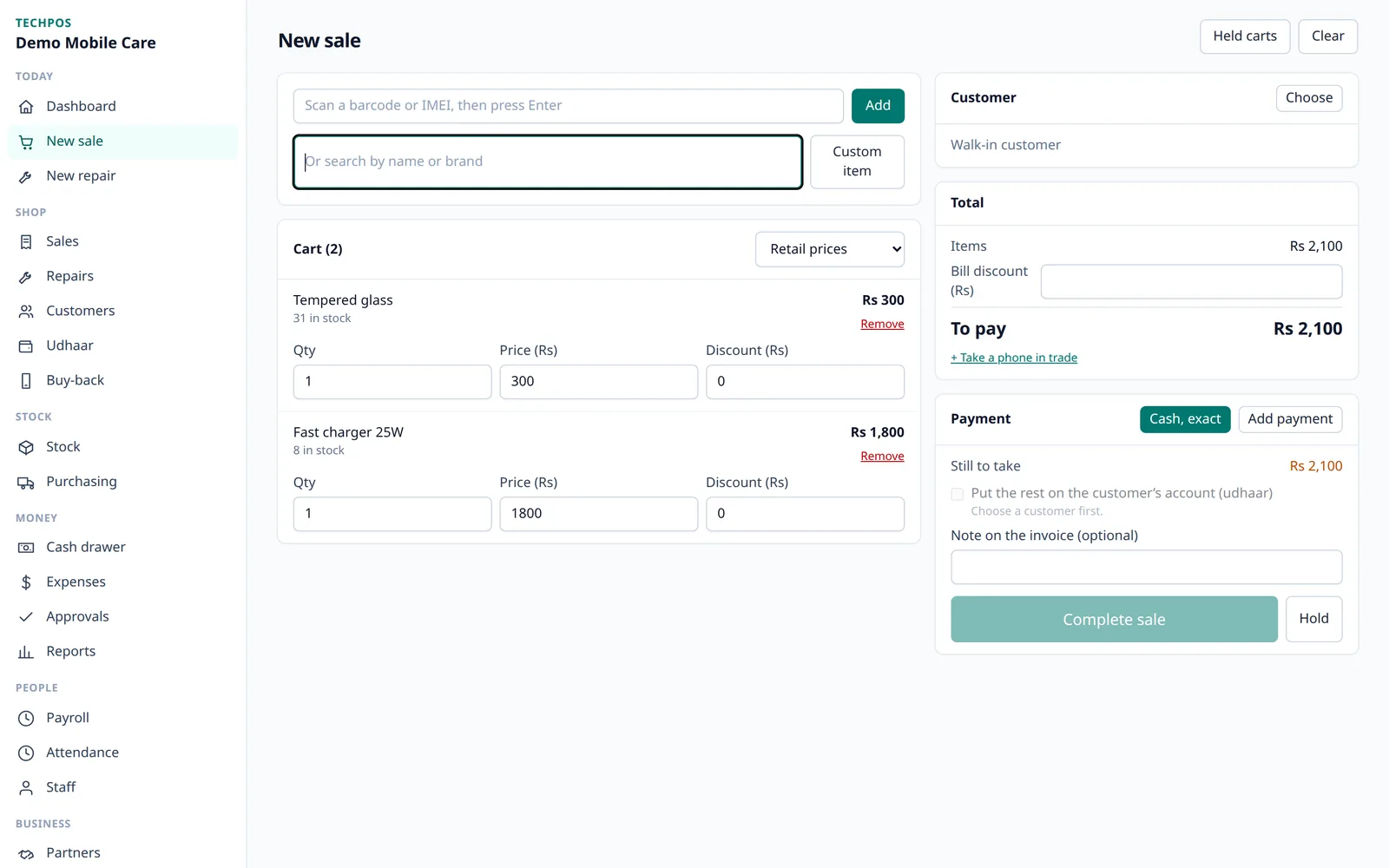Click Tempered glass Qty field
This screenshot has width=1389, height=868.
click(x=392, y=382)
